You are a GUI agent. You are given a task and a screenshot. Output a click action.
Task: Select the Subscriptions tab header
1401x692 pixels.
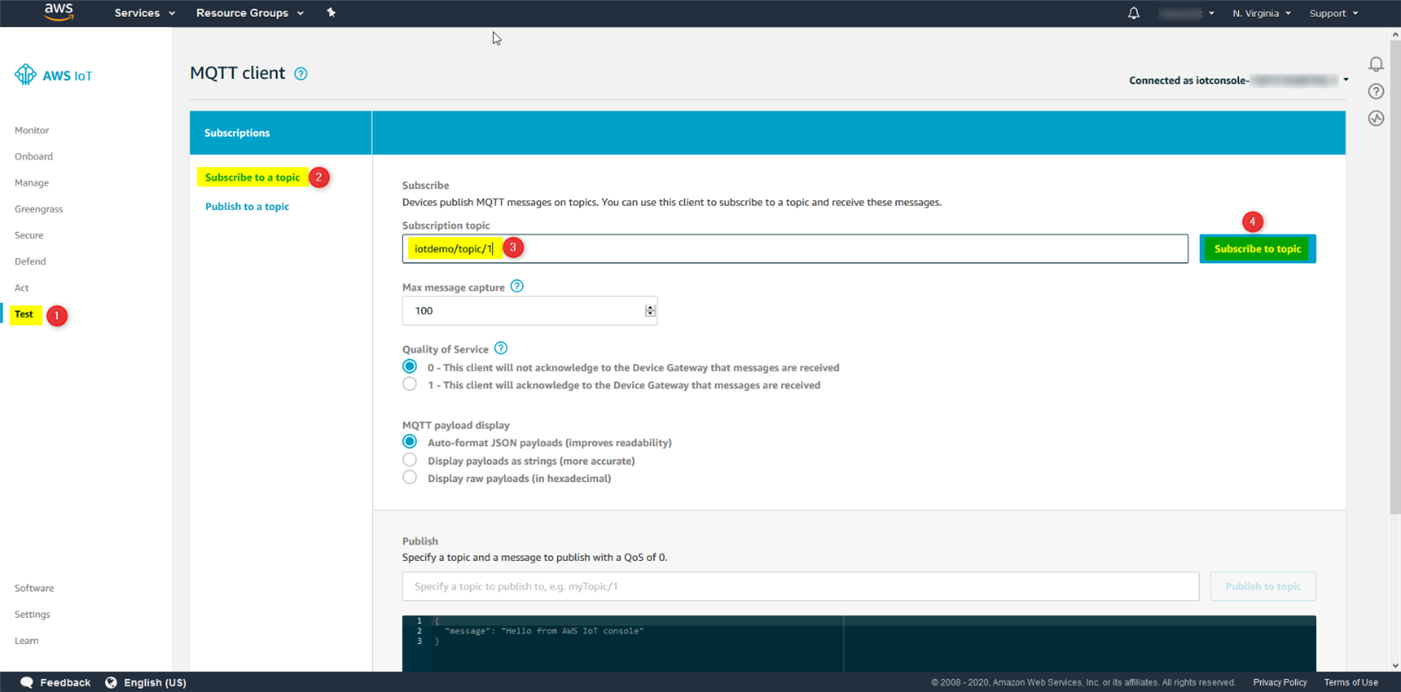click(281, 133)
